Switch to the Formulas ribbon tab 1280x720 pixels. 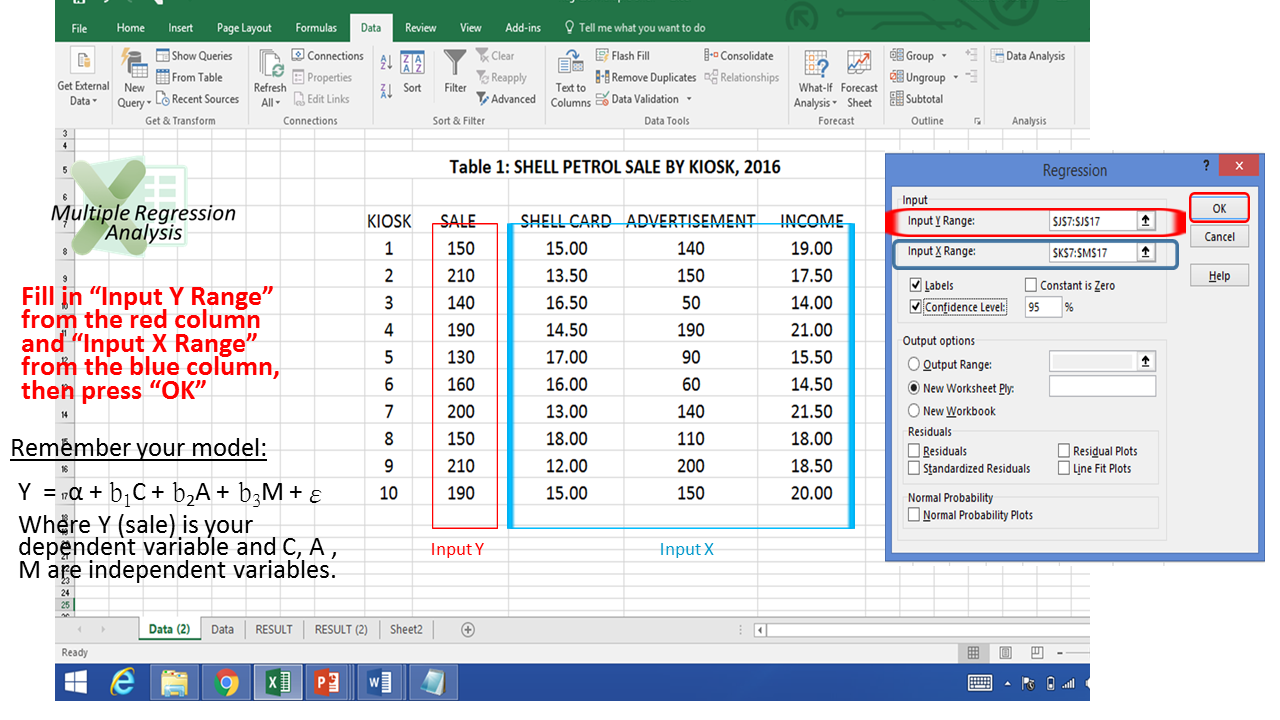click(x=315, y=27)
